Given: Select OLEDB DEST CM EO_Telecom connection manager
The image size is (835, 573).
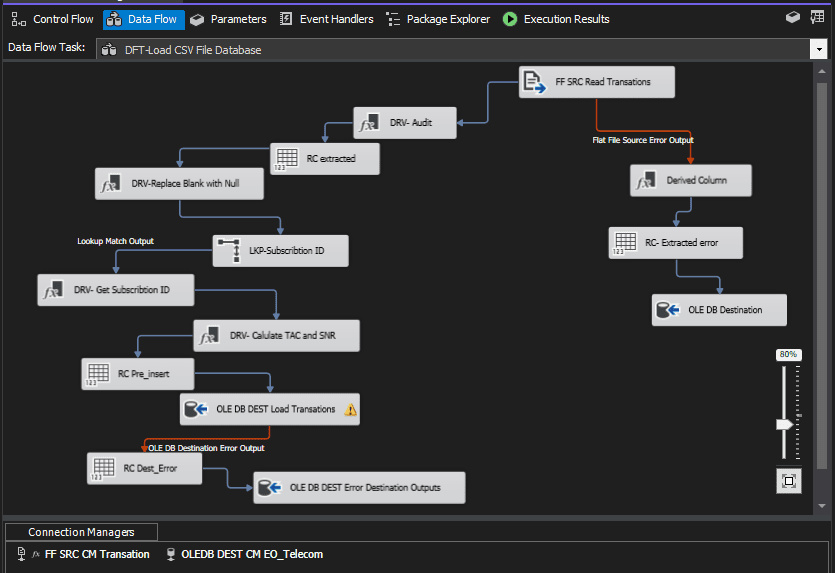Looking at the screenshot, I should [x=244, y=554].
